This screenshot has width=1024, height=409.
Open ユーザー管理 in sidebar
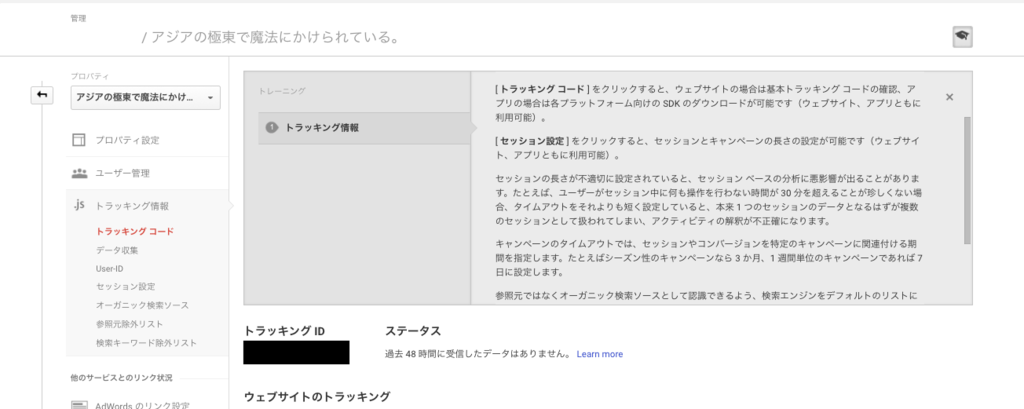coord(122,173)
